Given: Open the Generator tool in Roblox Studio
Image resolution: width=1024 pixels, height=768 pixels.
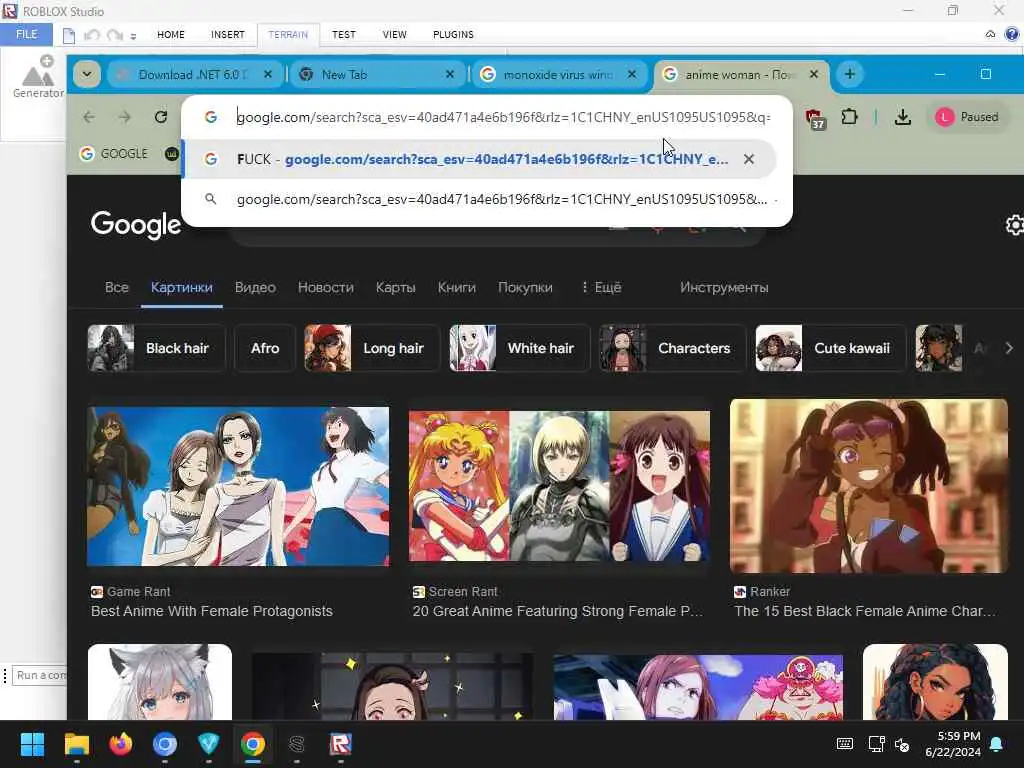Looking at the screenshot, I should click(x=38, y=77).
